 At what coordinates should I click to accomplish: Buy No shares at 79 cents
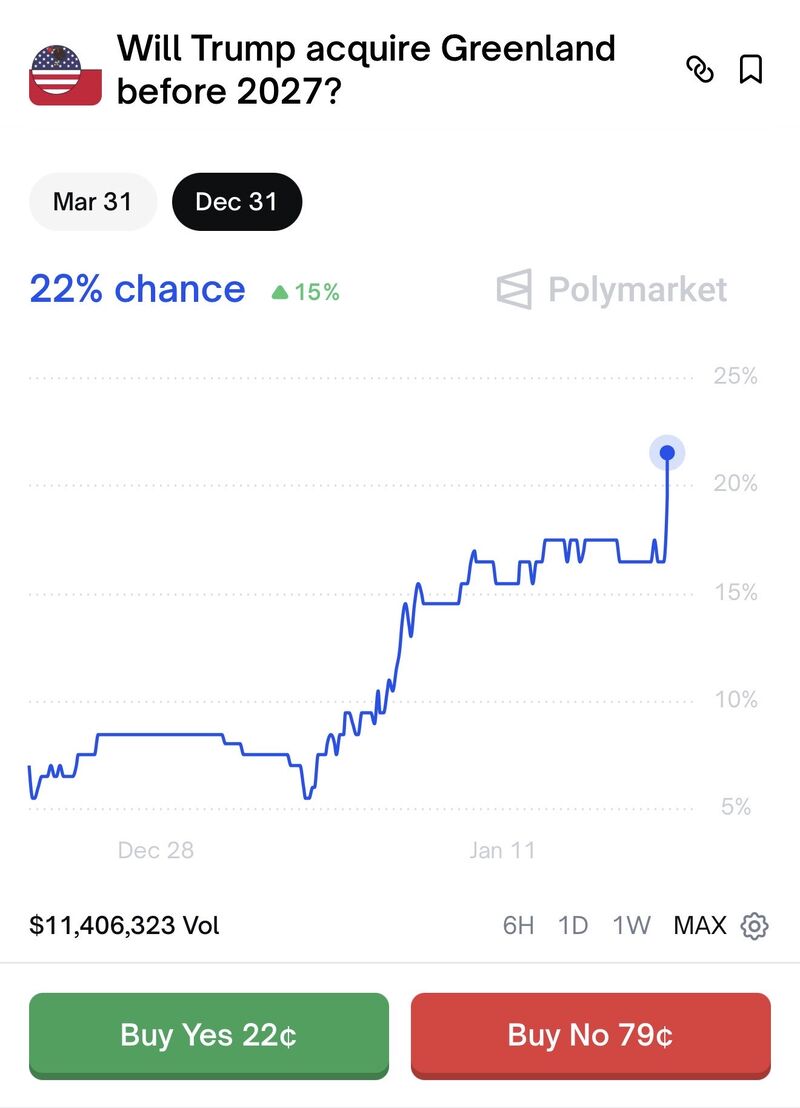[590, 1035]
